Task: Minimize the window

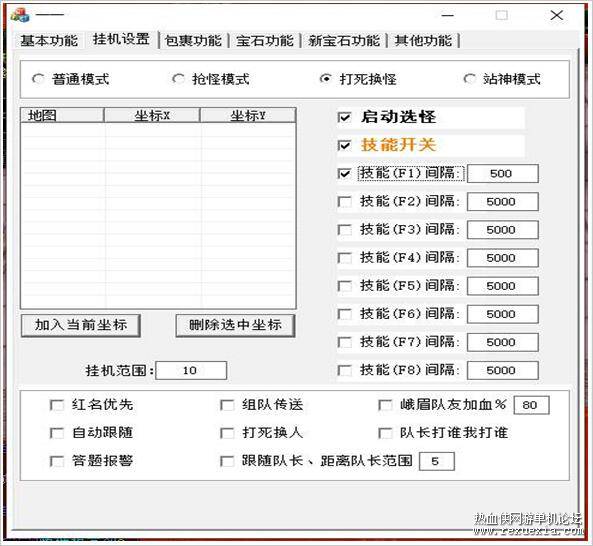Action: (x=447, y=16)
